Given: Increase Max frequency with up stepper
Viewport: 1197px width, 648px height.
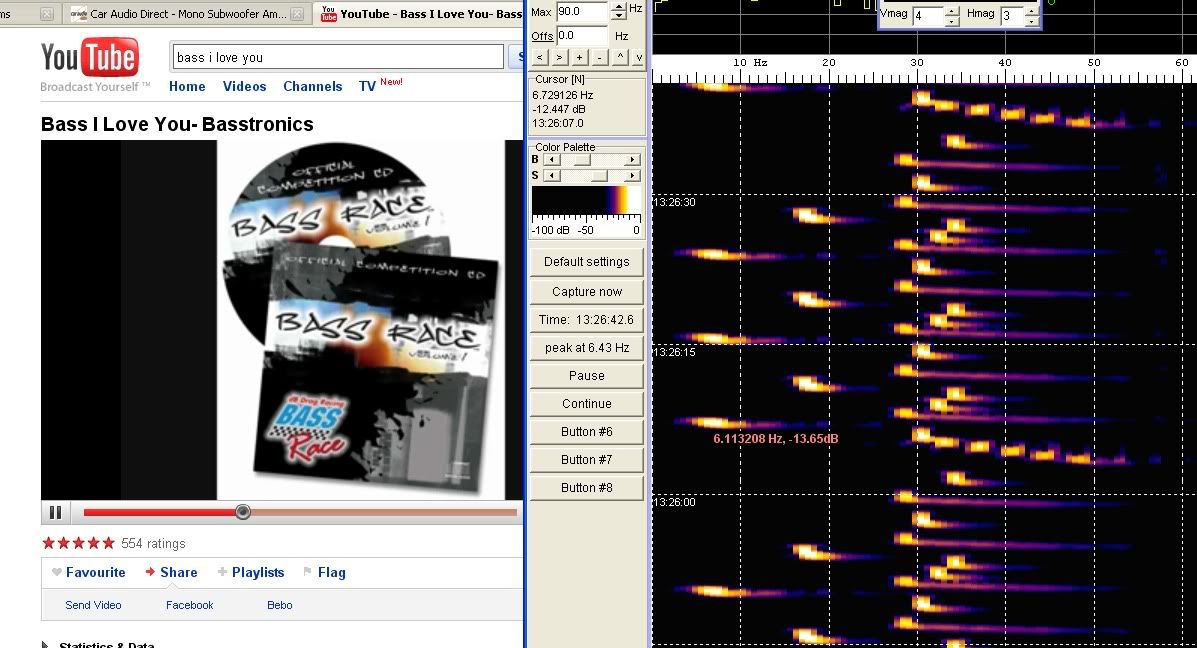Looking at the screenshot, I should click(619, 6).
